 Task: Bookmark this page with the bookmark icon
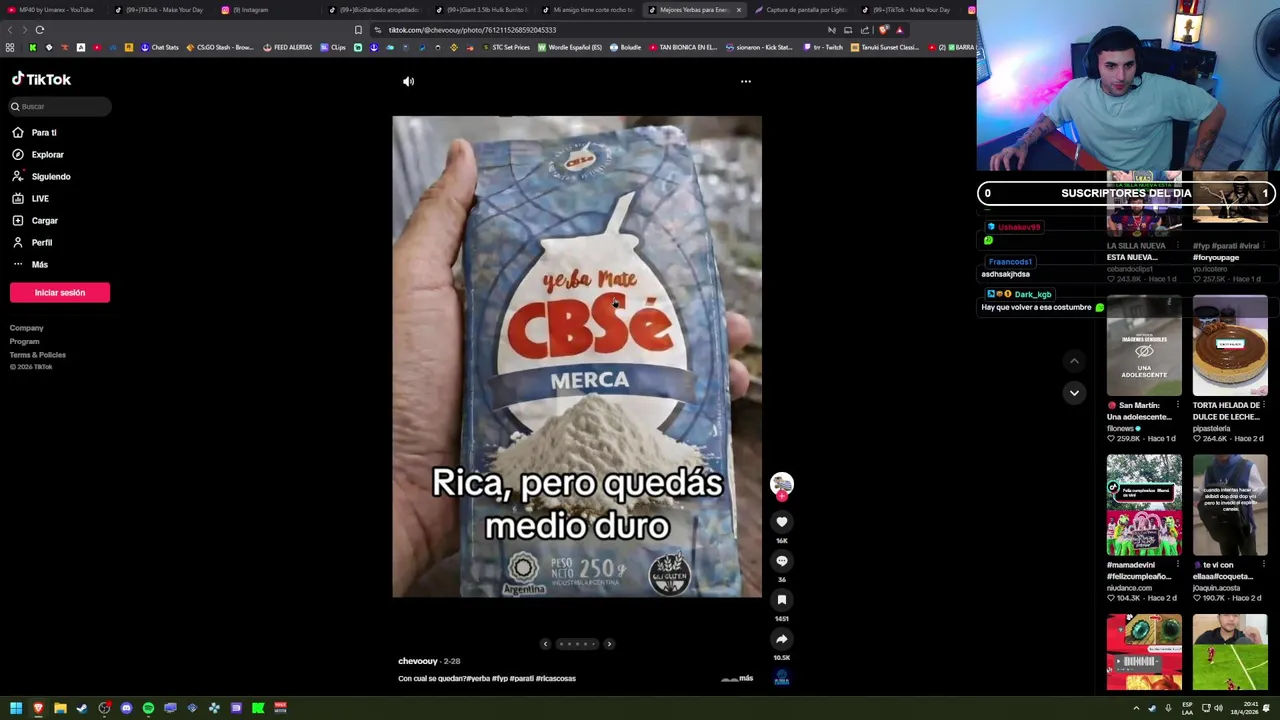(x=358, y=30)
